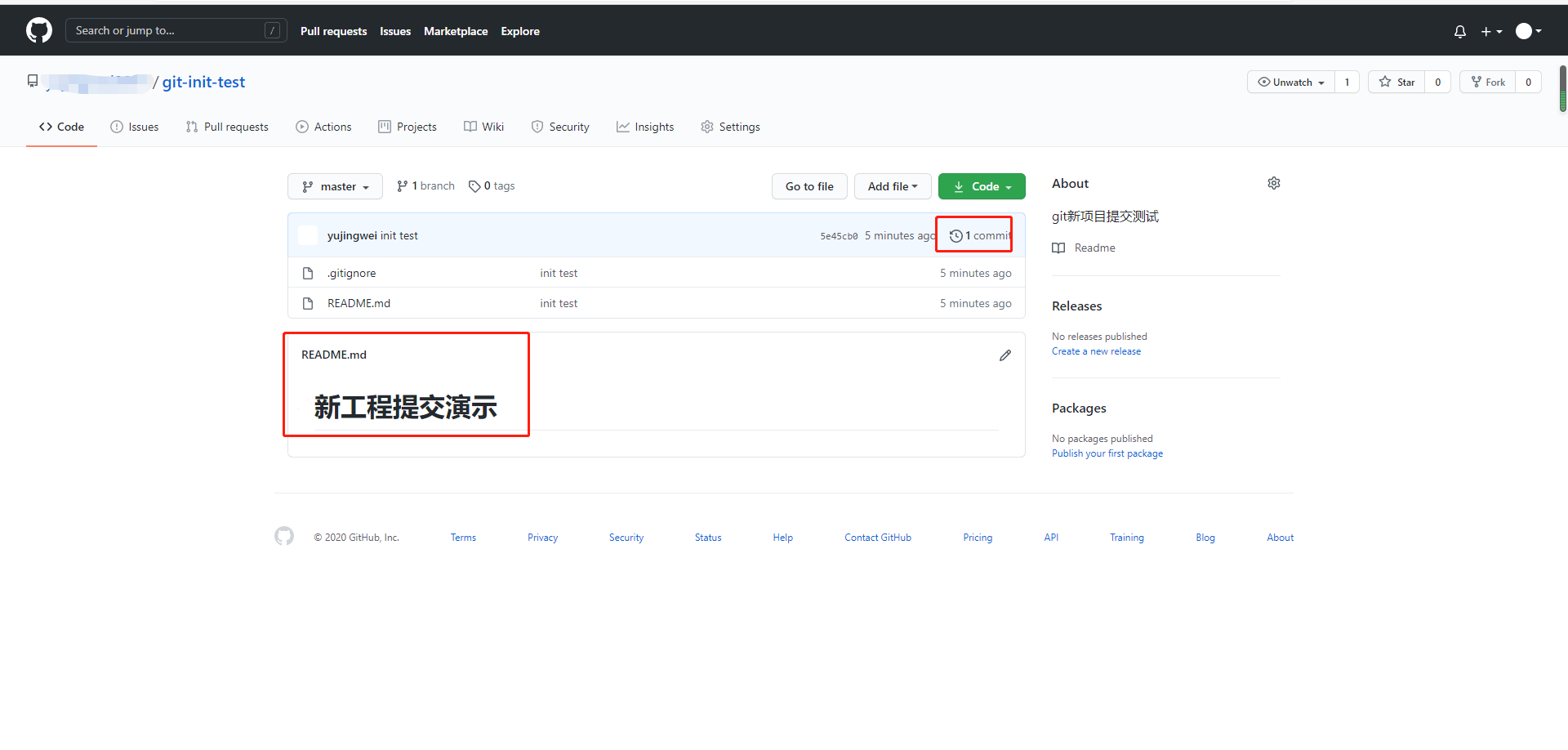Open the footer API link
The width and height of the screenshot is (1568, 750).
[1051, 538]
